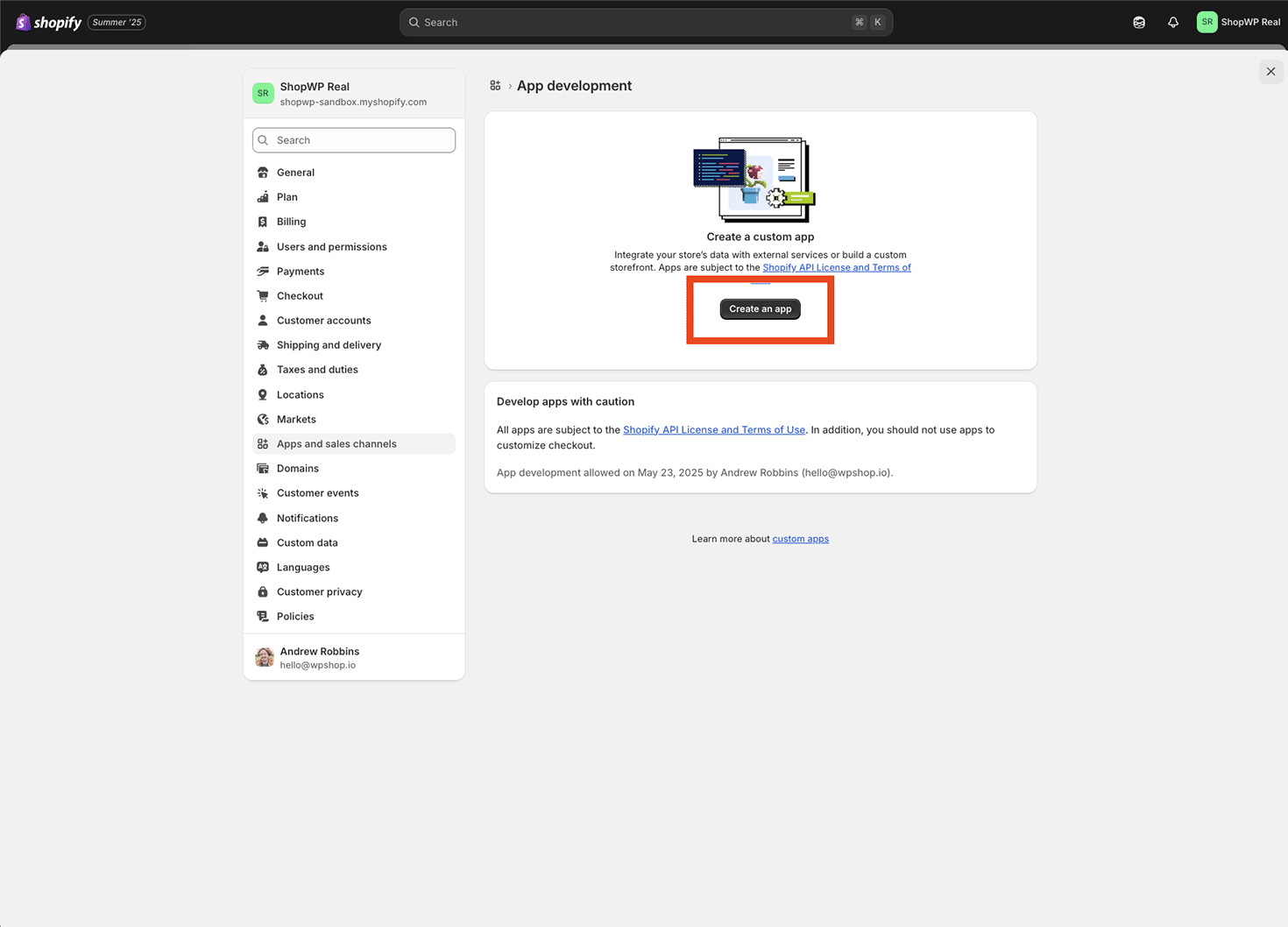Click the Domains icon

coord(263,469)
